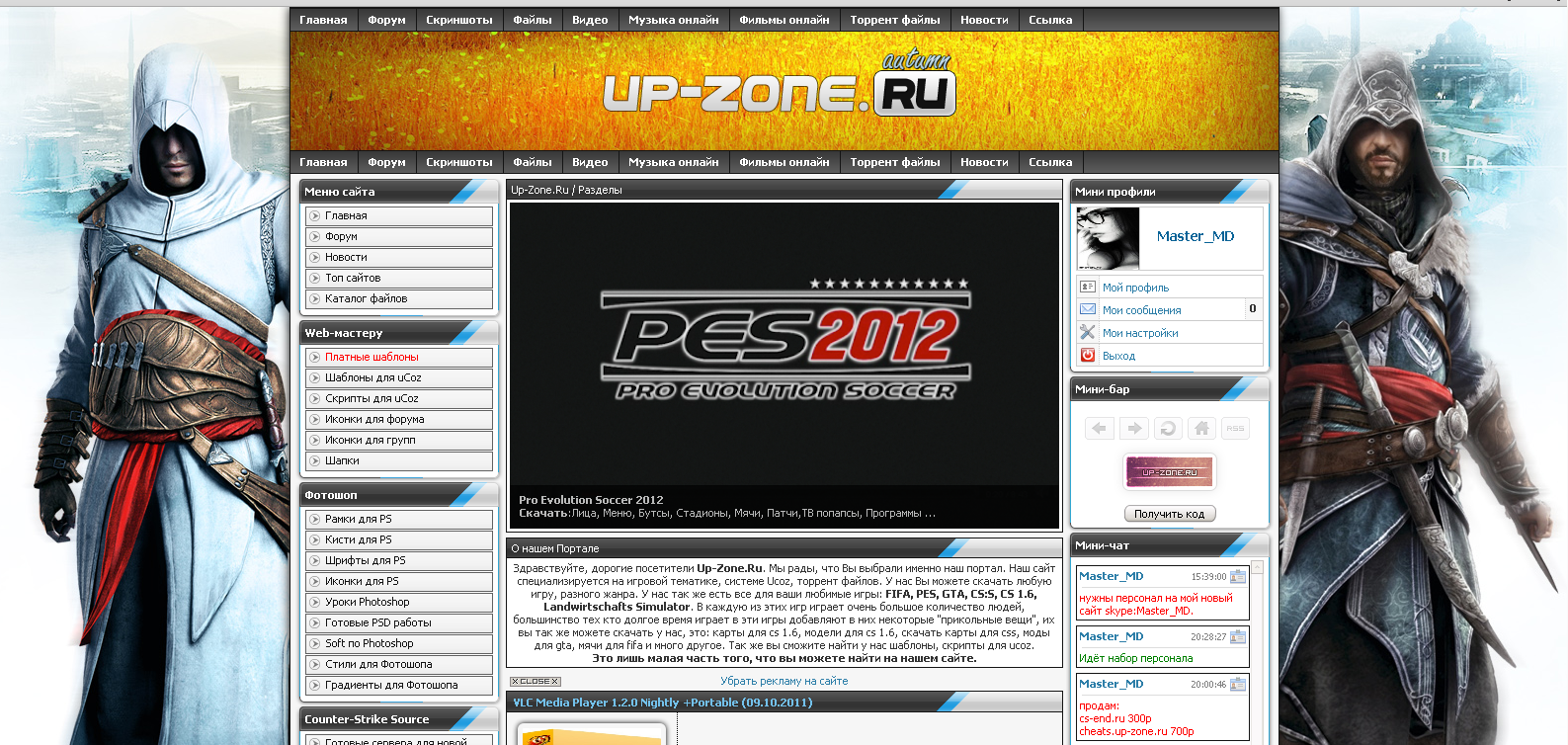Image resolution: width=1568 pixels, height=745 pixels.
Task: Click the home icon in Мини-бар
Action: click(x=1201, y=428)
